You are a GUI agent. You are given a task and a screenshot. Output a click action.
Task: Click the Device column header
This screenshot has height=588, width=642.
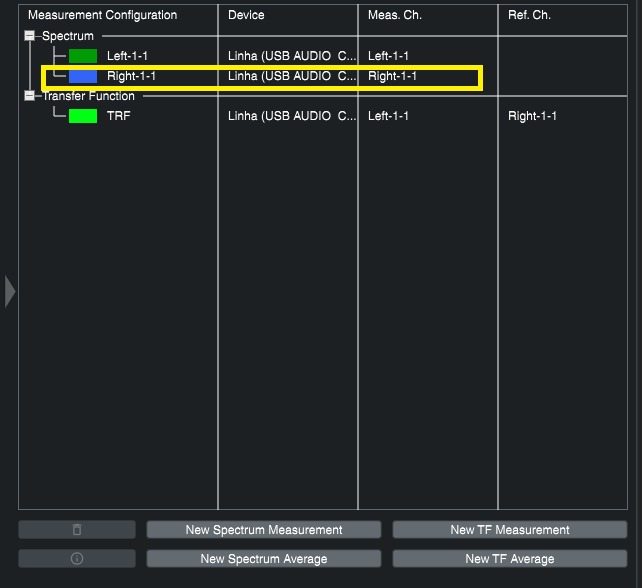[246, 15]
